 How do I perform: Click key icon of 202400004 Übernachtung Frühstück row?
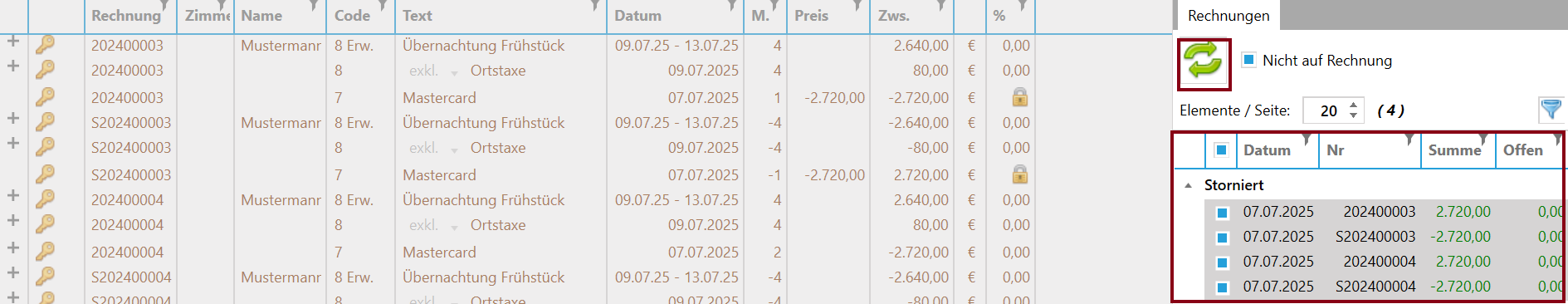[x=45, y=199]
